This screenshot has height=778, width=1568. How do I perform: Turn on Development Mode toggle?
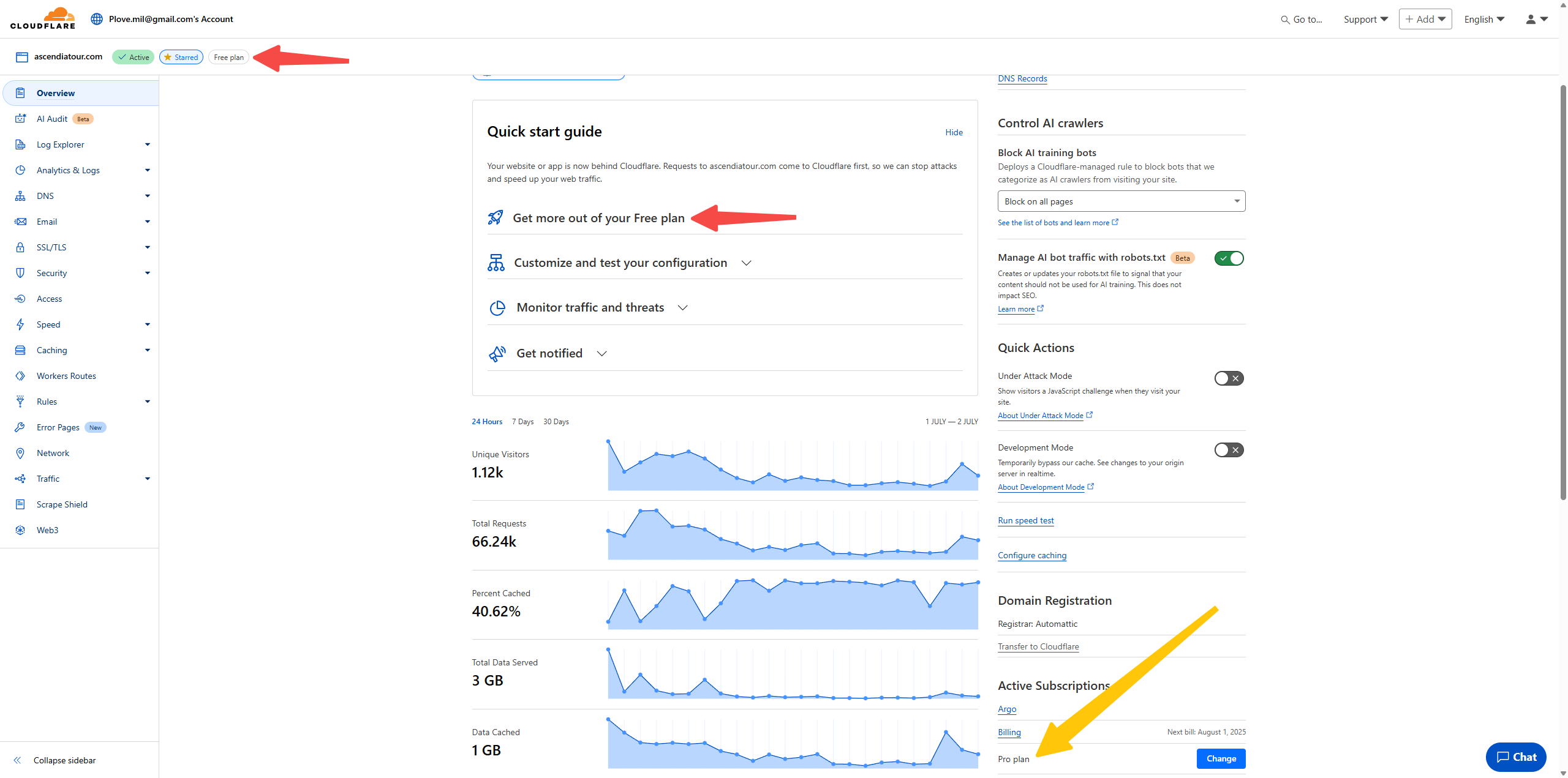(x=1229, y=450)
